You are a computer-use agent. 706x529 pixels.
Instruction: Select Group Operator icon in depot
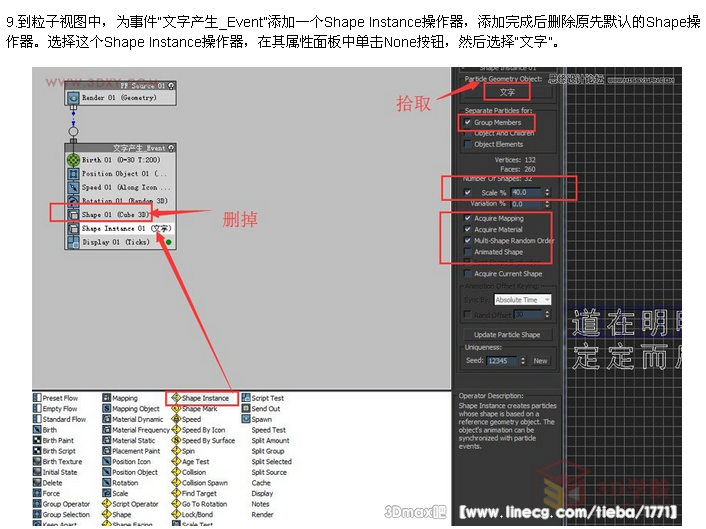click(x=37, y=504)
